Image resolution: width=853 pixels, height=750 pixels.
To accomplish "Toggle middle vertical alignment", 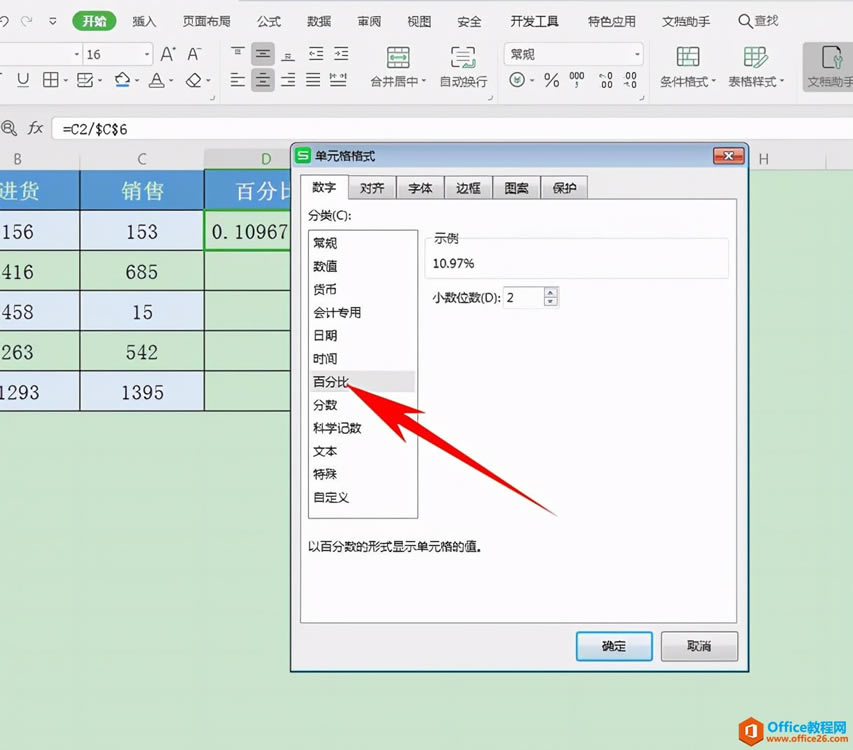I will click(x=263, y=54).
